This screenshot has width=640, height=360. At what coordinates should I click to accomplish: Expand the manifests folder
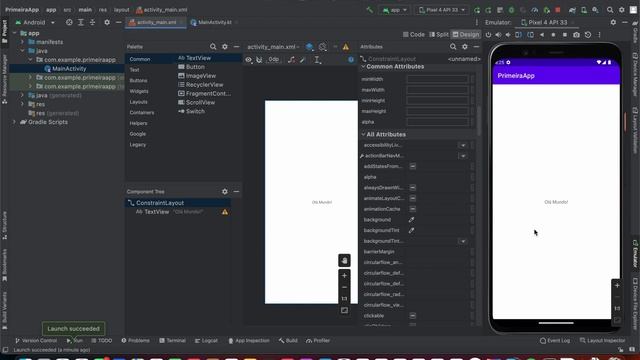coord(22,42)
